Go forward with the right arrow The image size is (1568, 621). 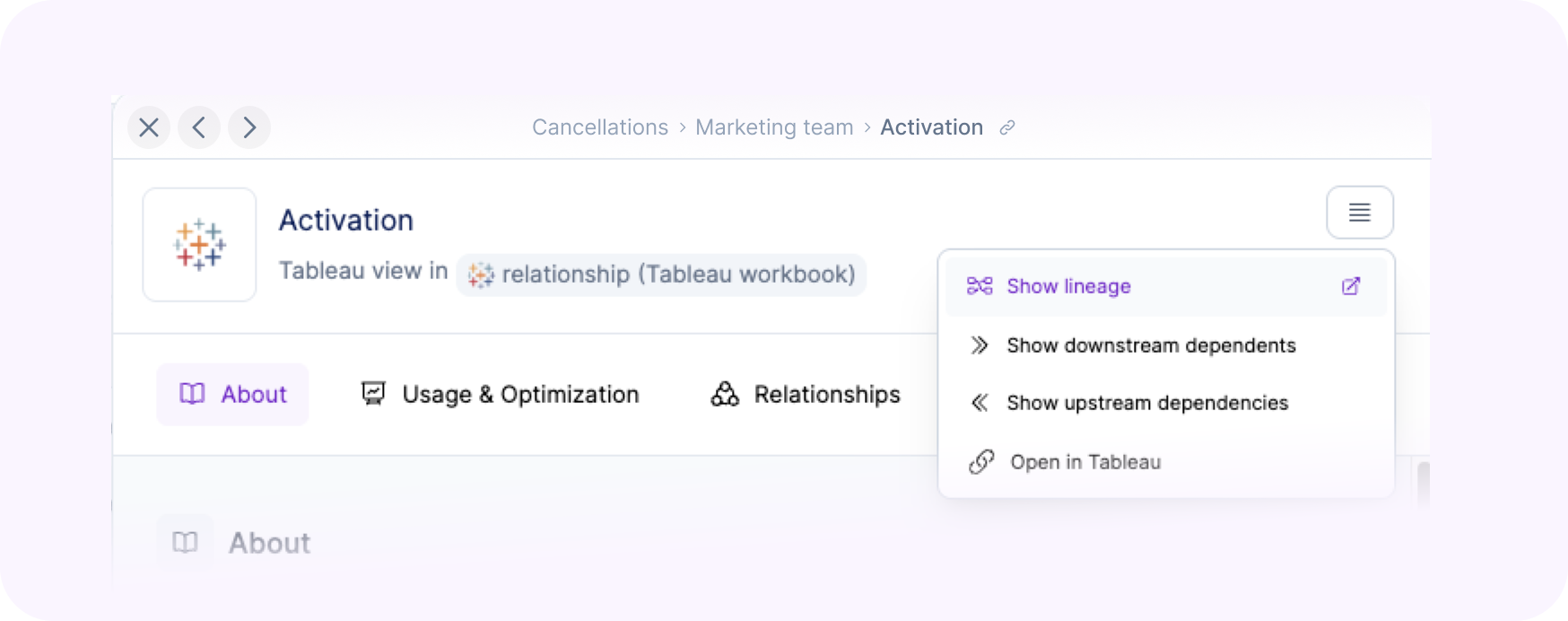(249, 127)
